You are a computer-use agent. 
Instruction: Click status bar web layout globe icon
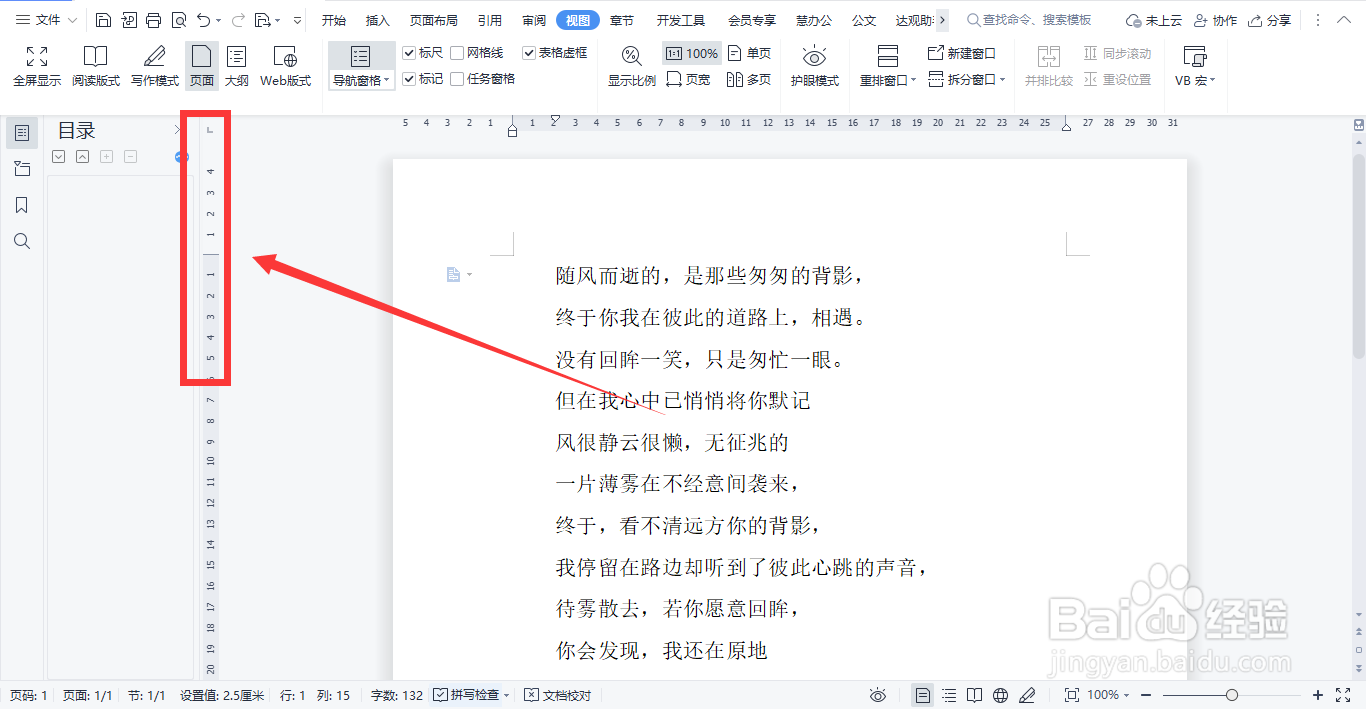pyautogui.click(x=1001, y=695)
